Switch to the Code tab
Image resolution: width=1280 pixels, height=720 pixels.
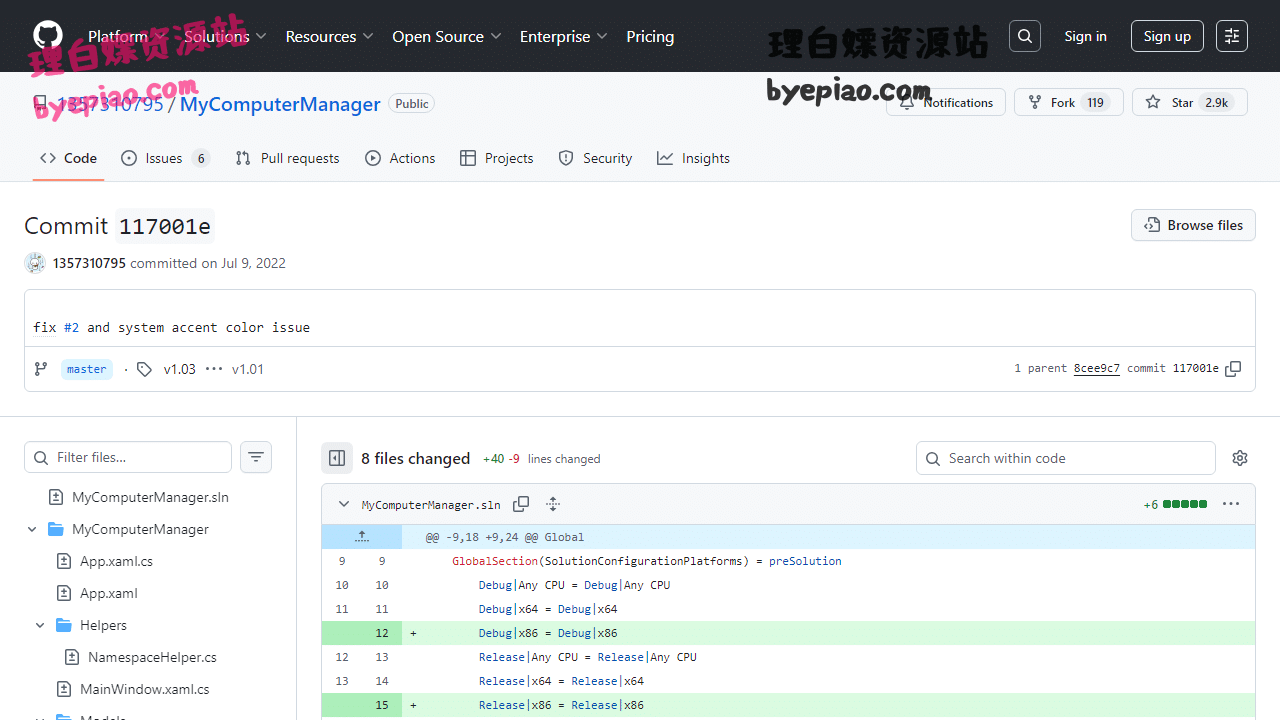point(68,158)
